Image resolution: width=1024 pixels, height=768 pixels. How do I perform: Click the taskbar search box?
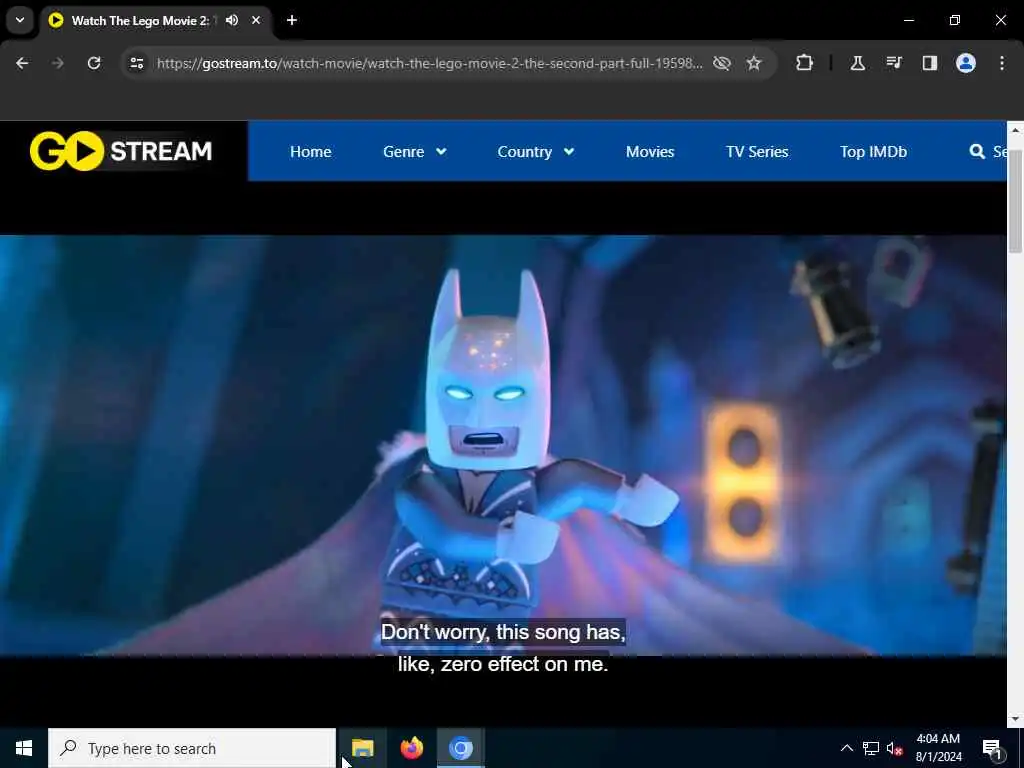click(192, 748)
